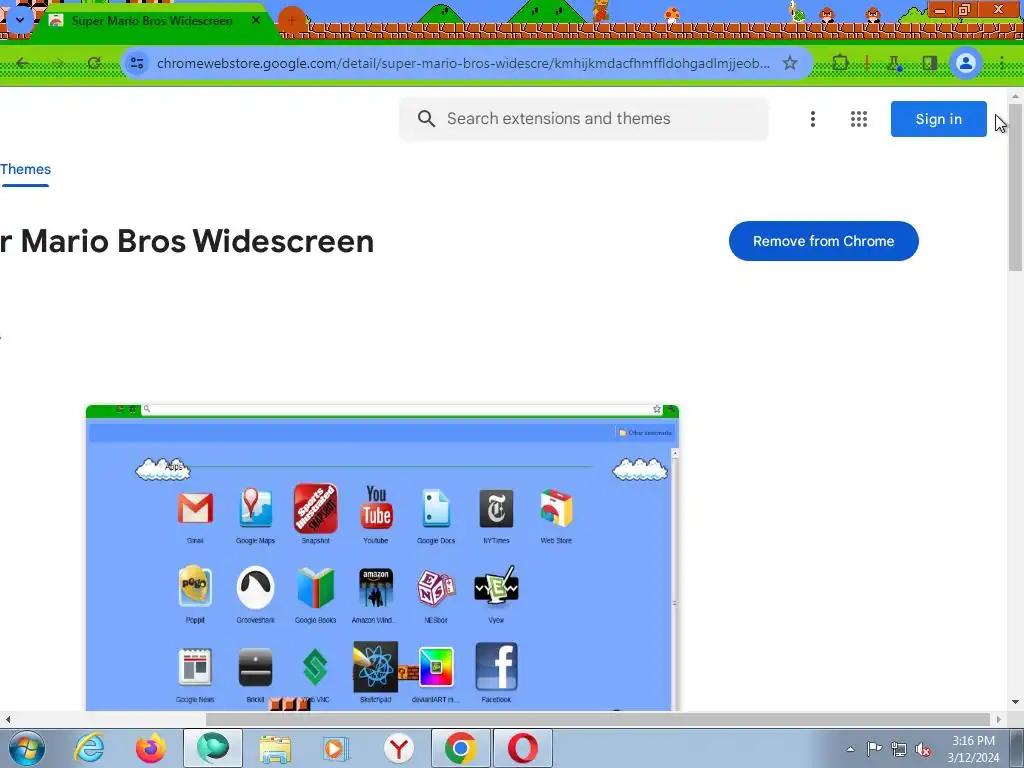Screen dimensions: 1024x768
Task: Click the Google Maps icon in preview
Action: [x=255, y=507]
